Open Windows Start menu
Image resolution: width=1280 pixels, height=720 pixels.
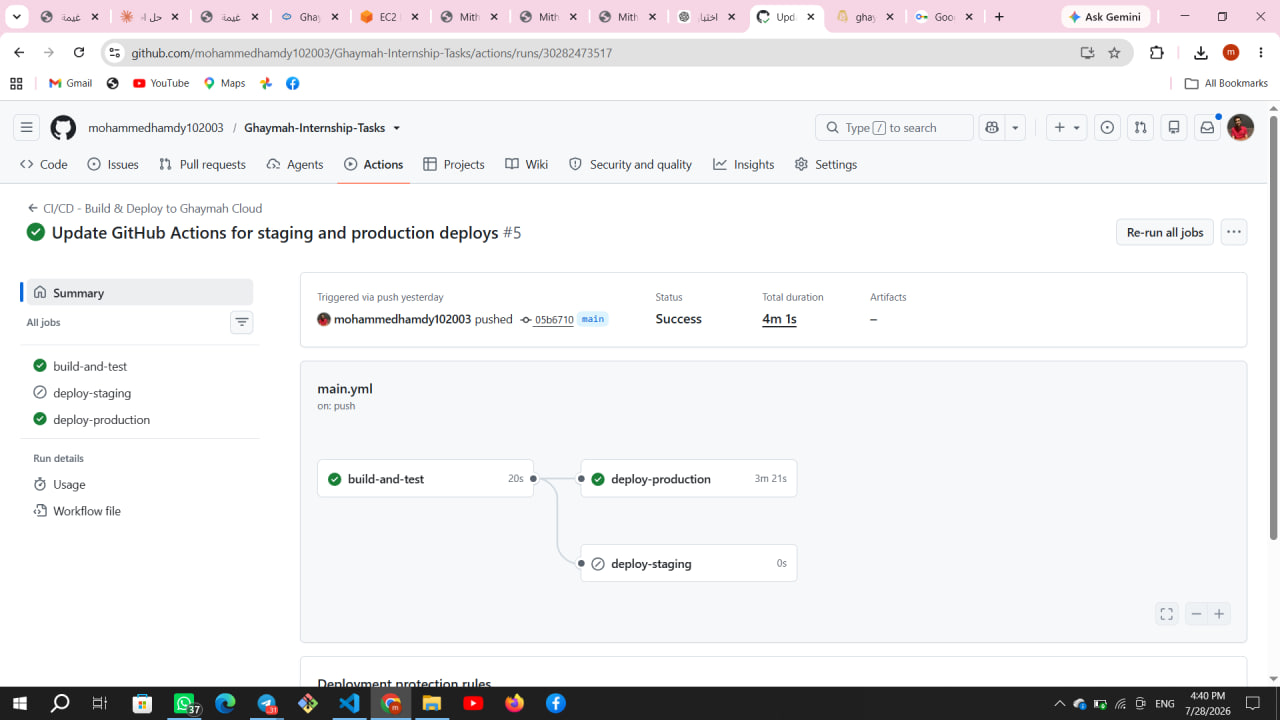pyautogui.click(x=19, y=703)
